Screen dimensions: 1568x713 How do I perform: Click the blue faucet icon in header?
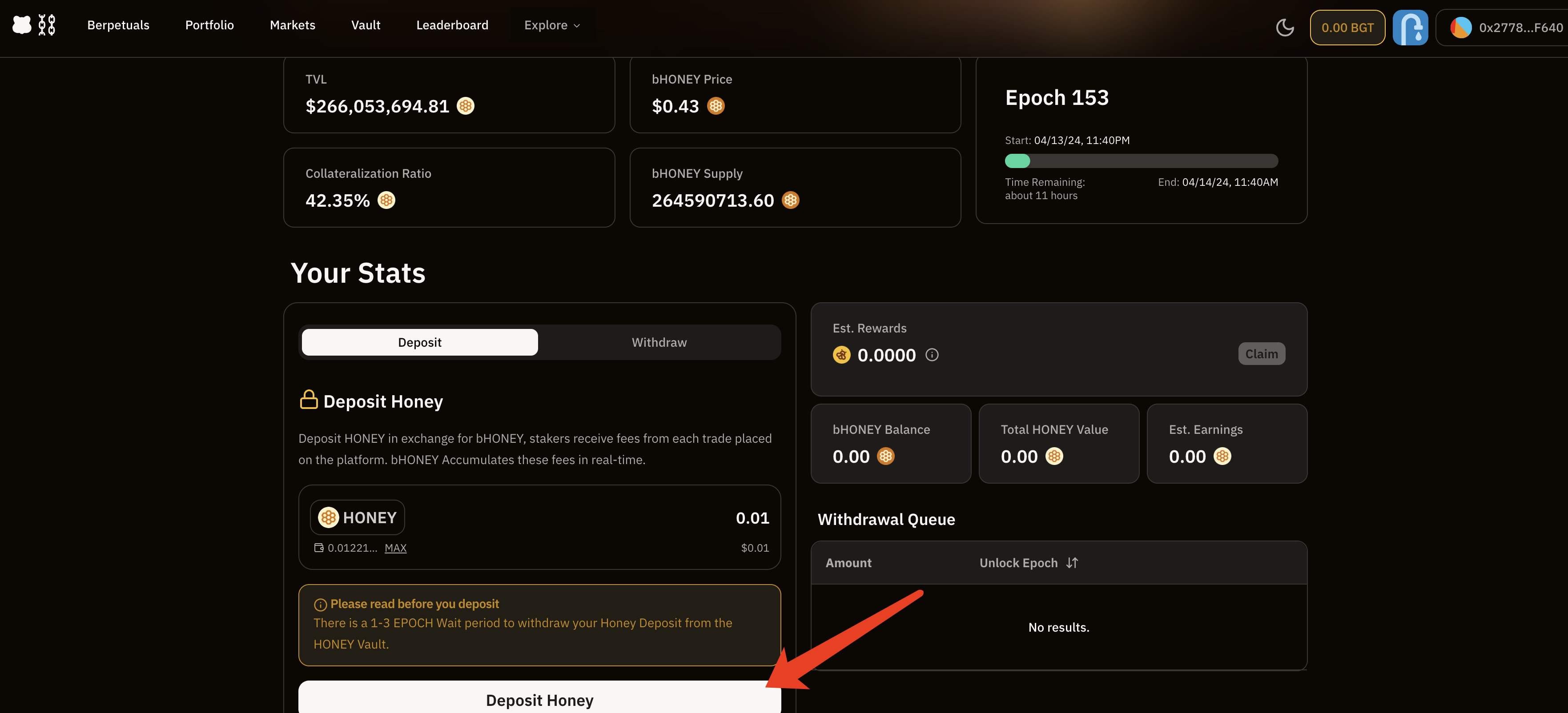1410,28
